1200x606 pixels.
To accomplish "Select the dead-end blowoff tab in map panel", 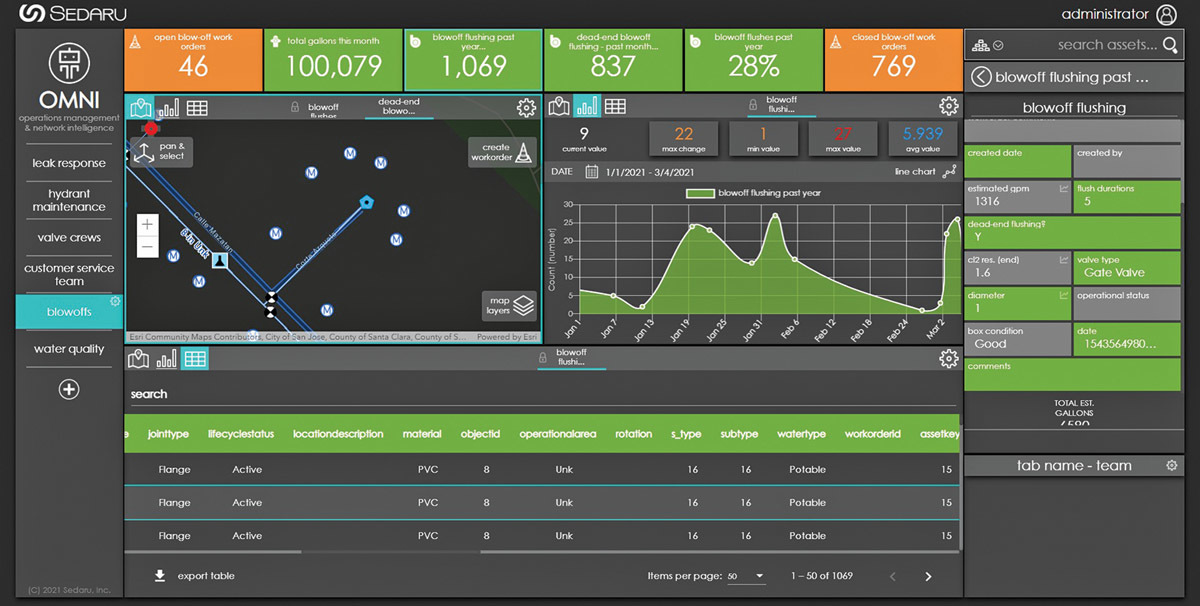I will (398, 107).
